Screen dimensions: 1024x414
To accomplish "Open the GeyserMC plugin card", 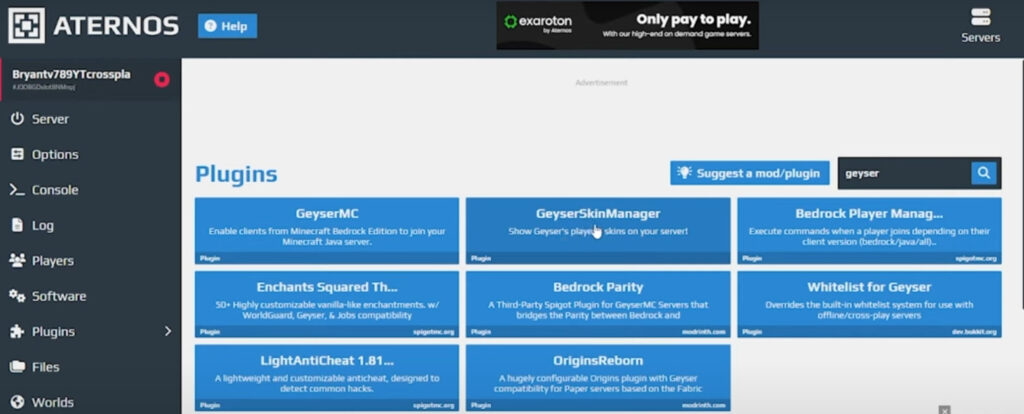I will tap(327, 231).
